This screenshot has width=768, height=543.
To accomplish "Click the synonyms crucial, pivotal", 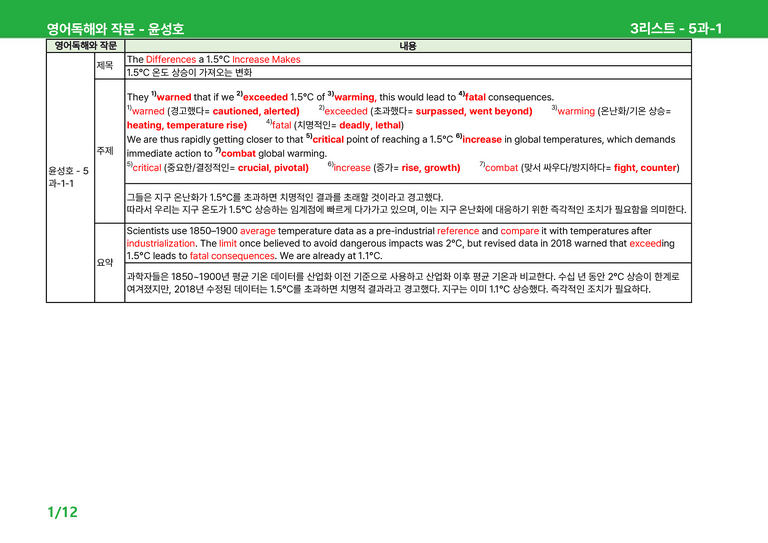I will (273, 168).
